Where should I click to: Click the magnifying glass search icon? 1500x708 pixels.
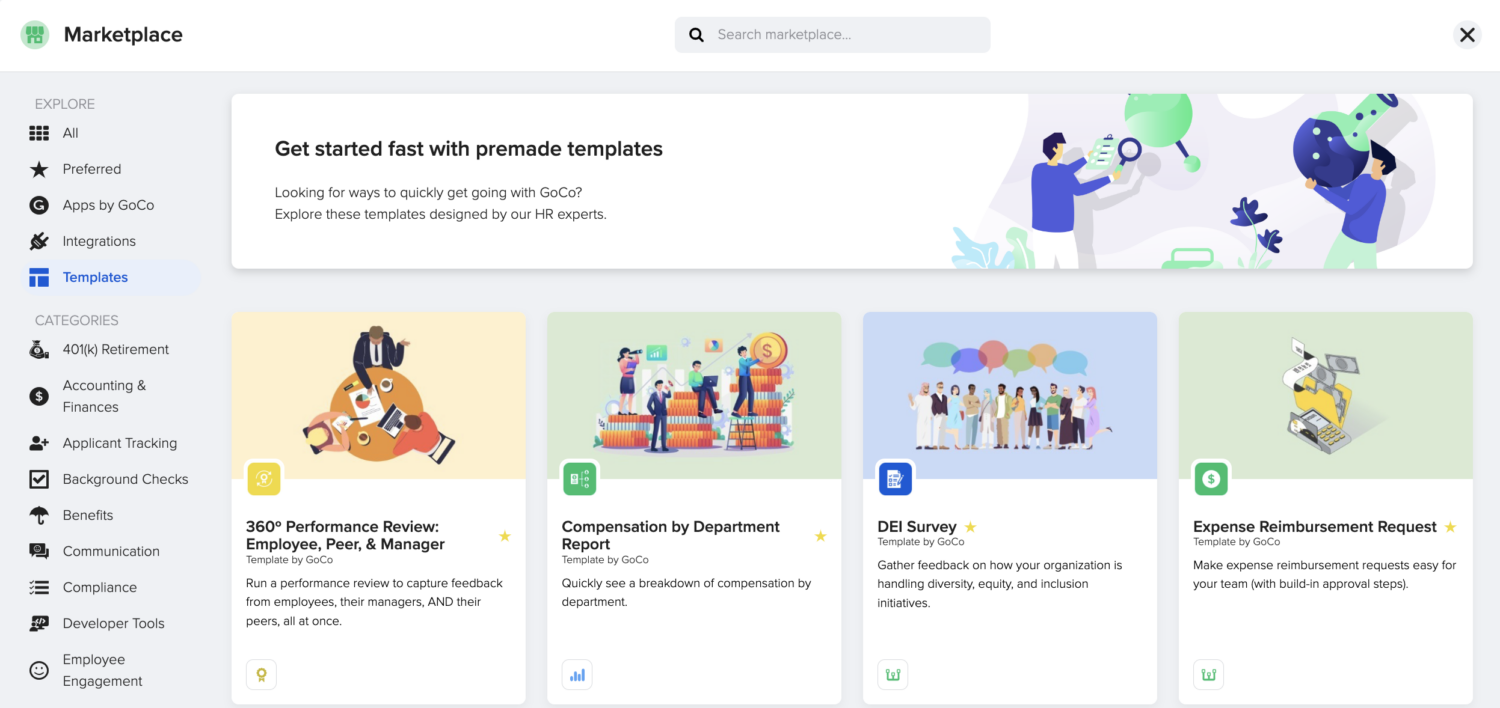[x=696, y=35]
